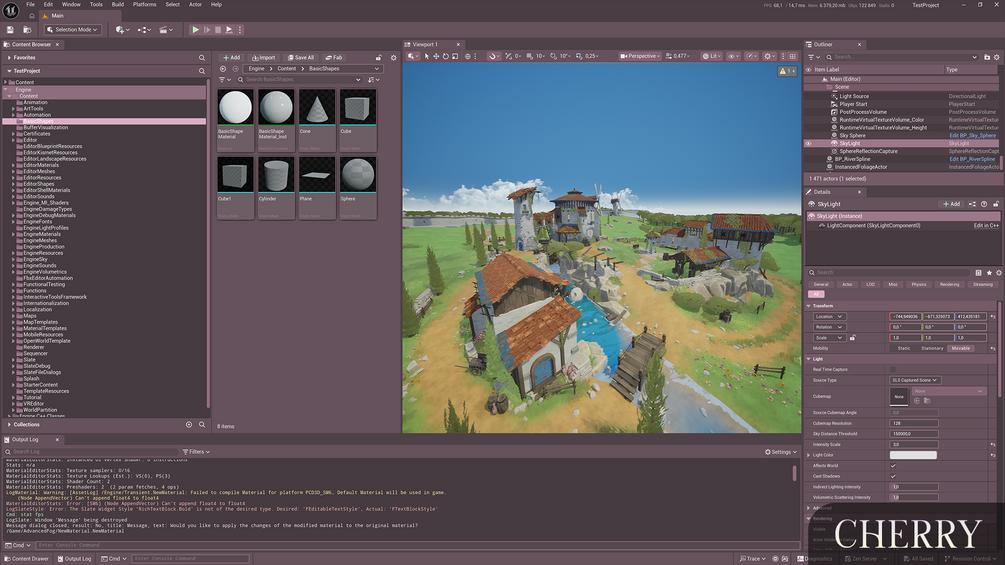
Task: Uncheck the Affects World checkbox
Action: pyautogui.click(x=893, y=466)
